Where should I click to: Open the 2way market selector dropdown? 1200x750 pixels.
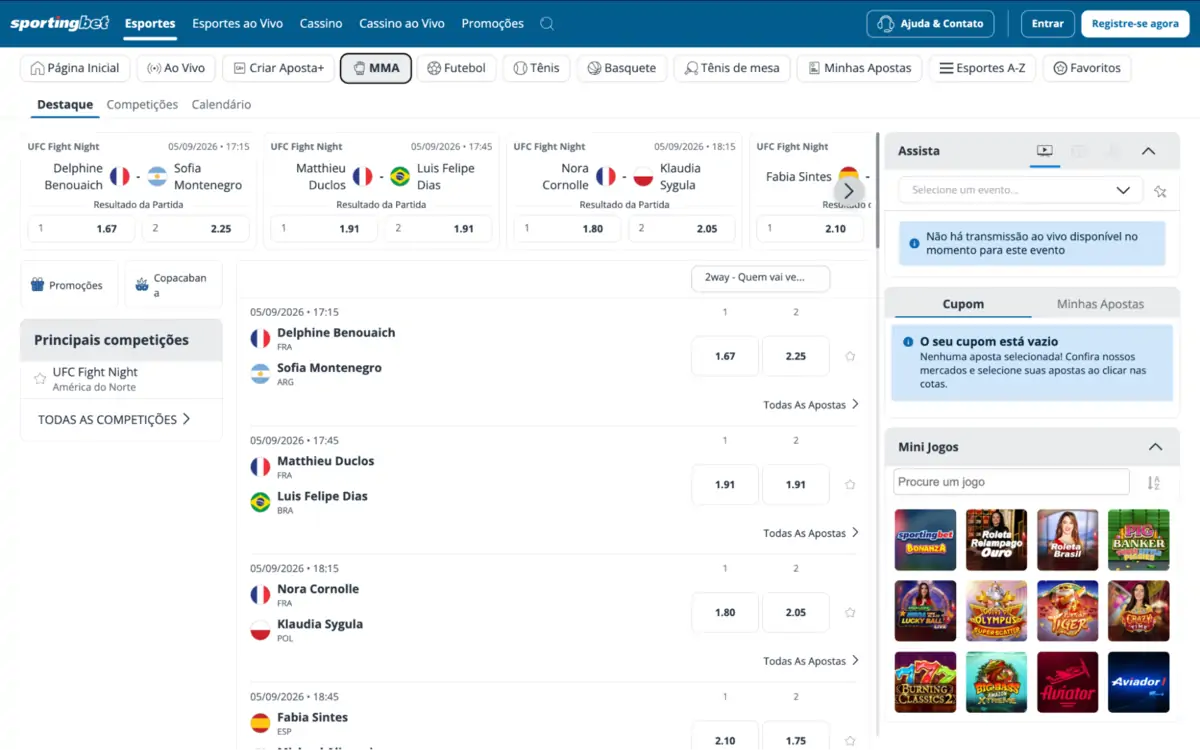click(x=760, y=278)
